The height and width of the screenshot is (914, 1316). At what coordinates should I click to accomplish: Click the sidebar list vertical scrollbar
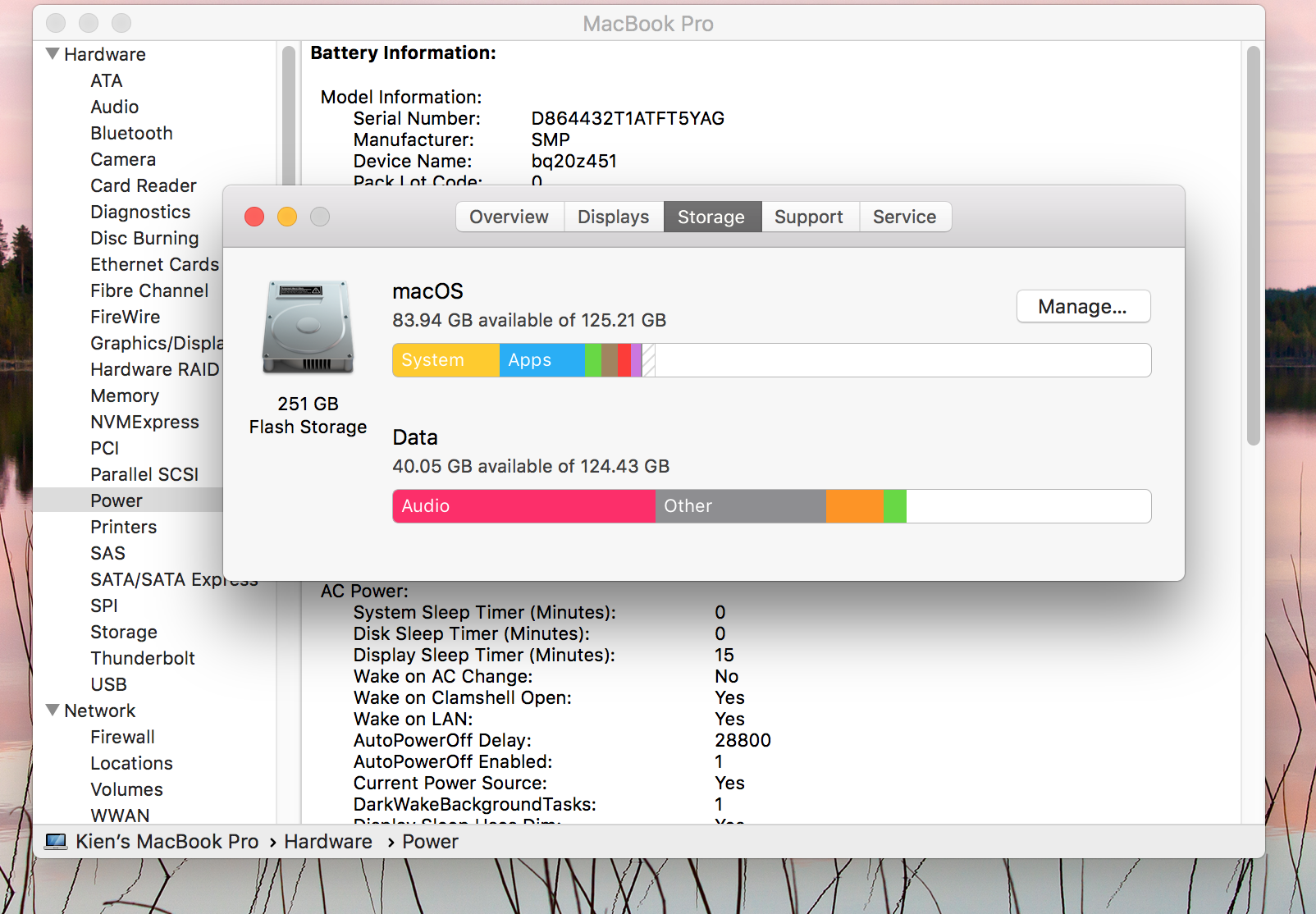click(x=288, y=115)
